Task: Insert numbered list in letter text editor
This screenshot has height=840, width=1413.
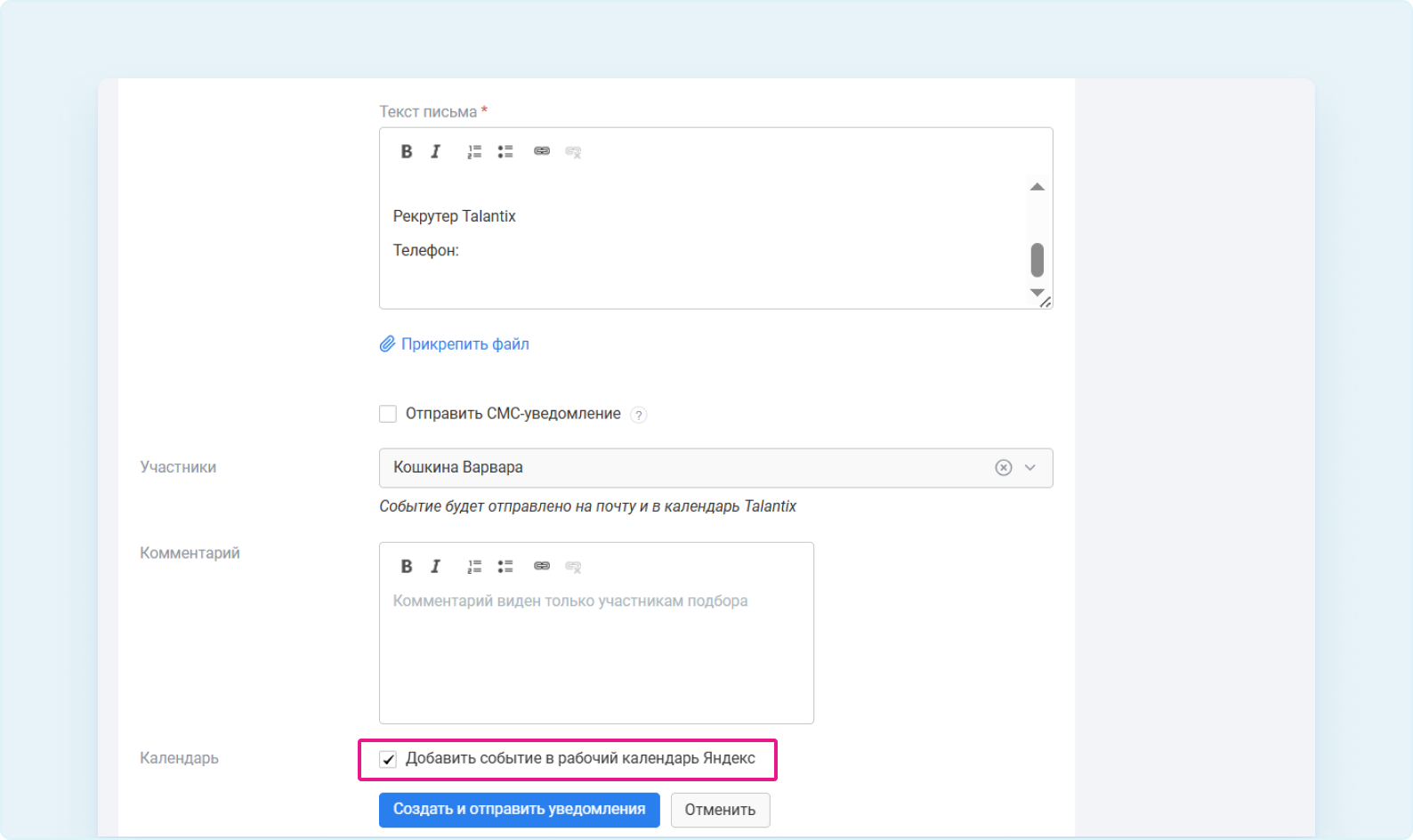Action: pos(474,151)
